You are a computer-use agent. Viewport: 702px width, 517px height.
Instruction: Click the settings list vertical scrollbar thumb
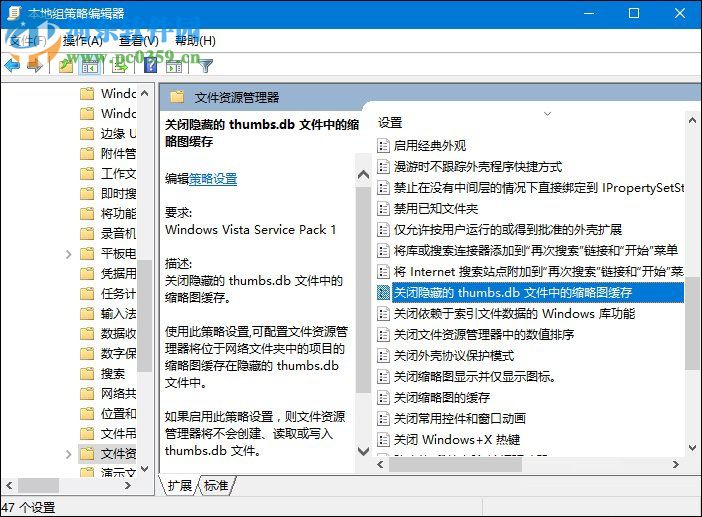[x=692, y=323]
